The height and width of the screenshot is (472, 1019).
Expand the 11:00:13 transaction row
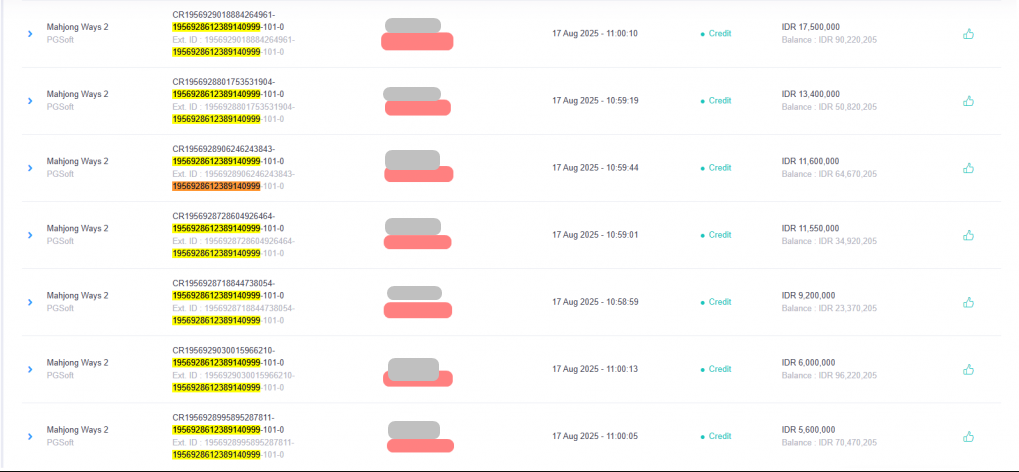[x=30, y=369]
